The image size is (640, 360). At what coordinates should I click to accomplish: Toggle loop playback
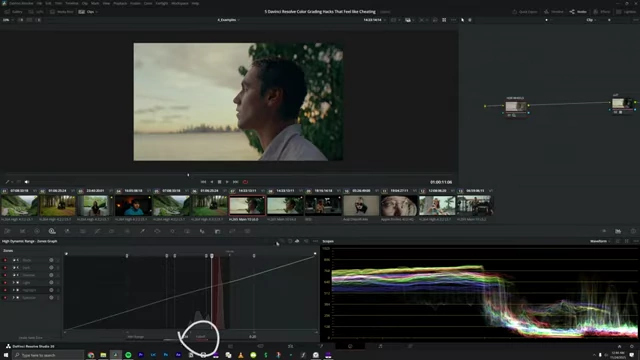tap(245, 182)
